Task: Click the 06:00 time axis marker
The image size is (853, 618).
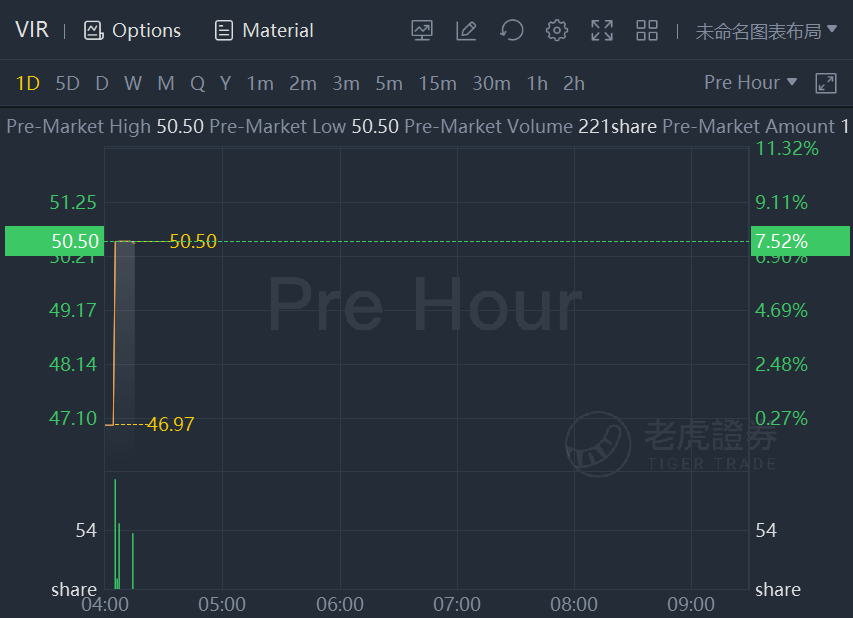Action: click(340, 605)
